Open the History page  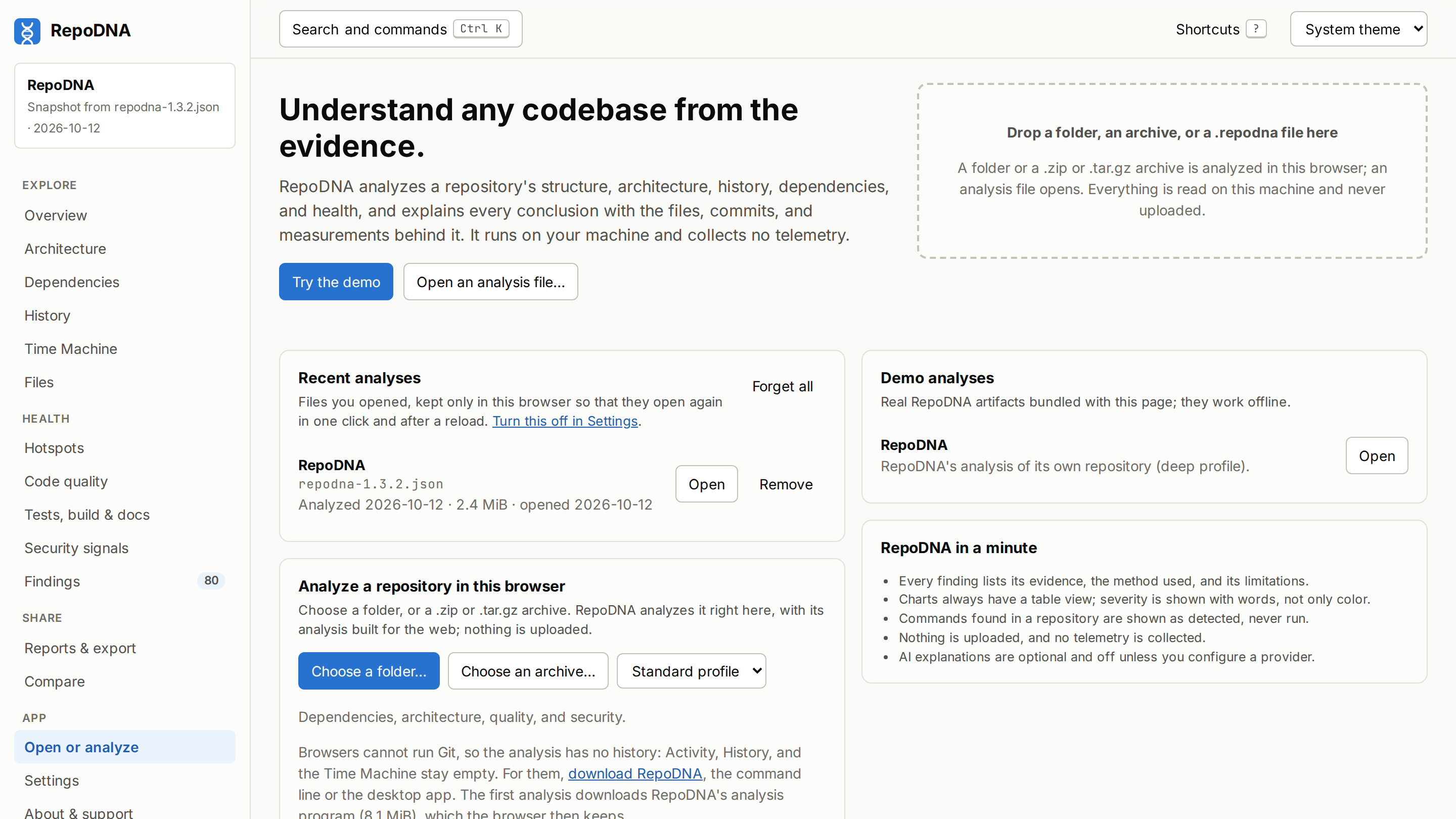pos(125,315)
